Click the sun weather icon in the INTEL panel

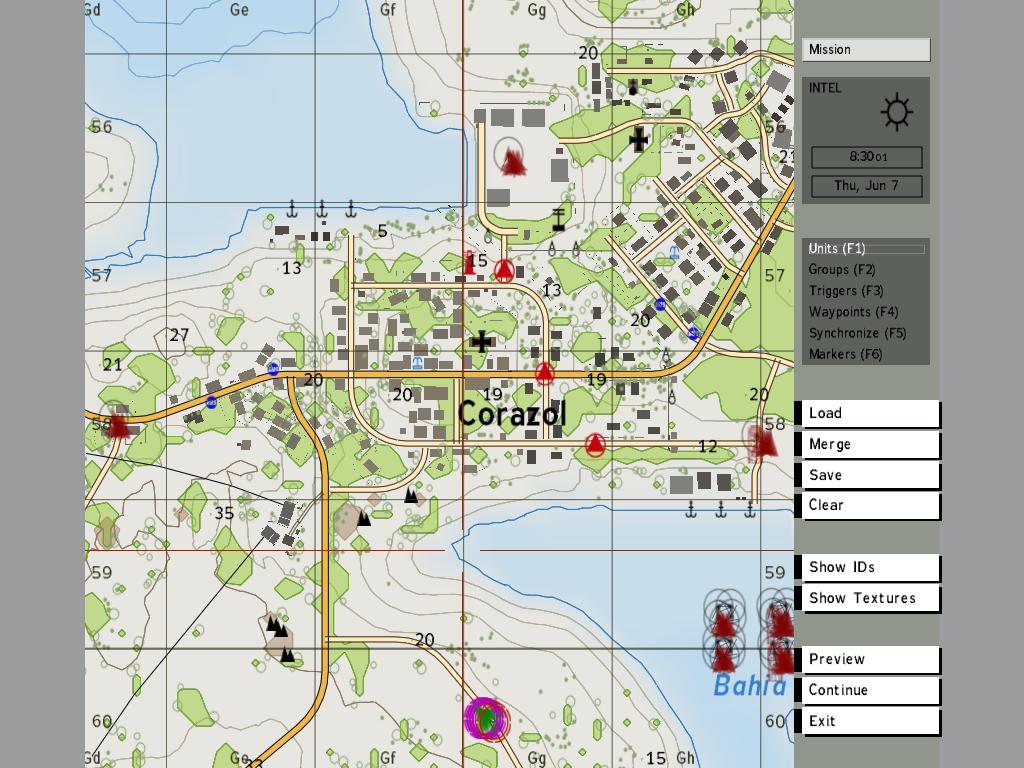click(x=897, y=112)
